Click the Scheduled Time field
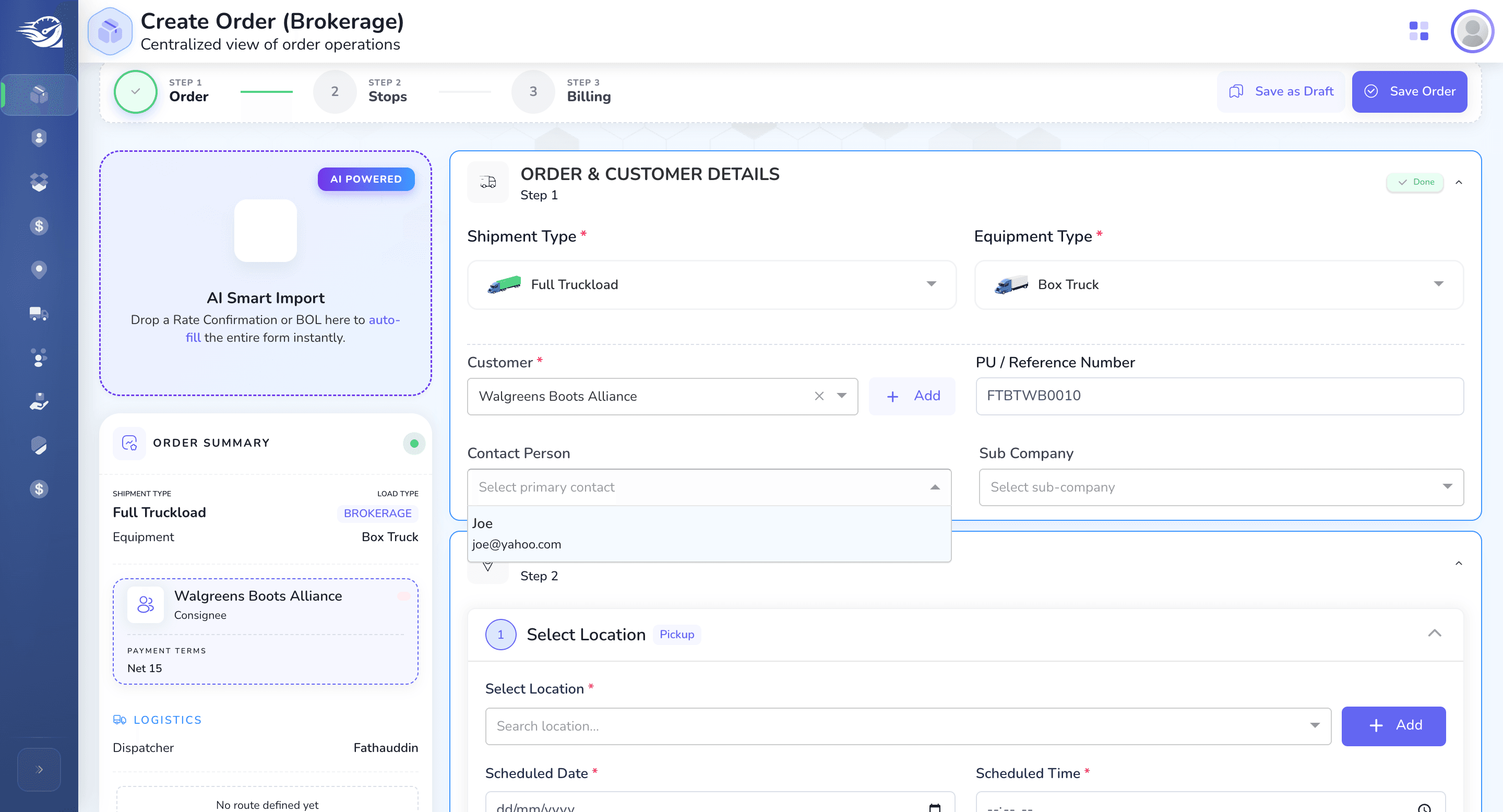 [1210, 803]
